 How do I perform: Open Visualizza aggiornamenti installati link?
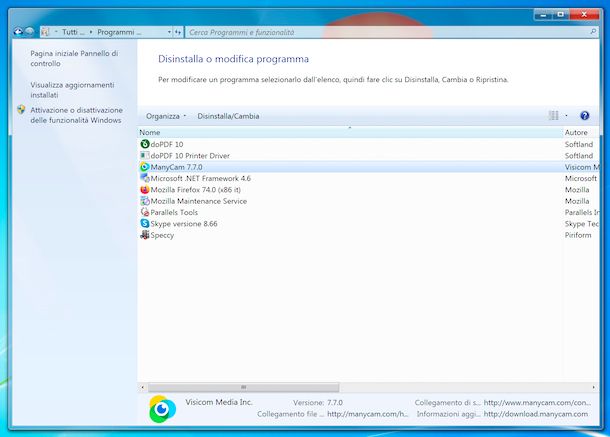[x=72, y=90]
